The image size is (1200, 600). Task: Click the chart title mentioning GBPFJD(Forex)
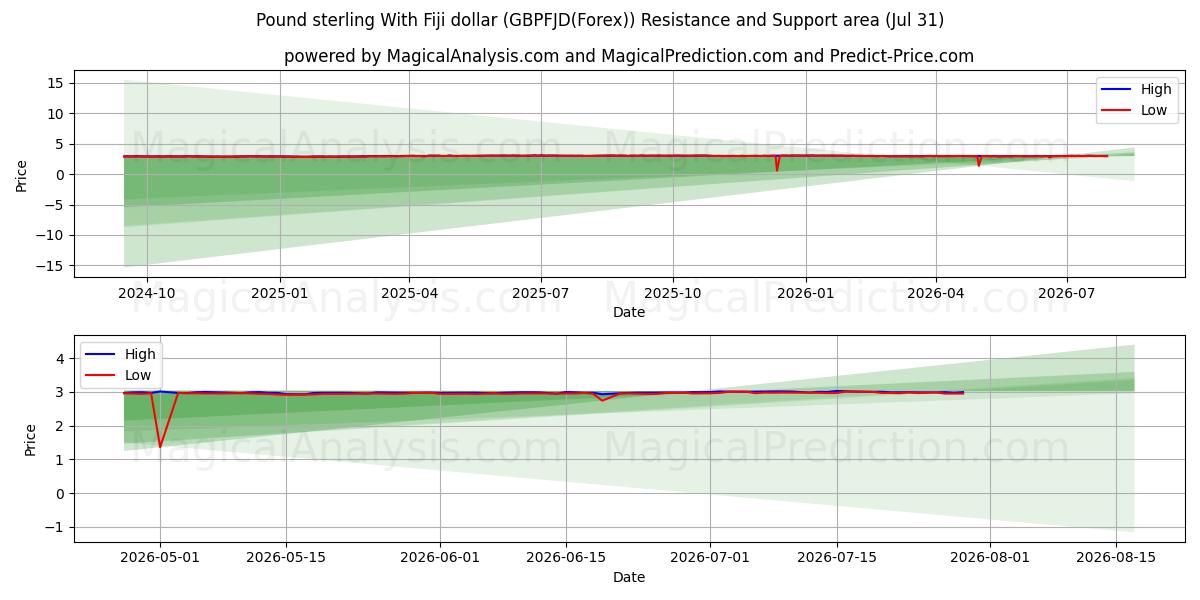point(600,20)
